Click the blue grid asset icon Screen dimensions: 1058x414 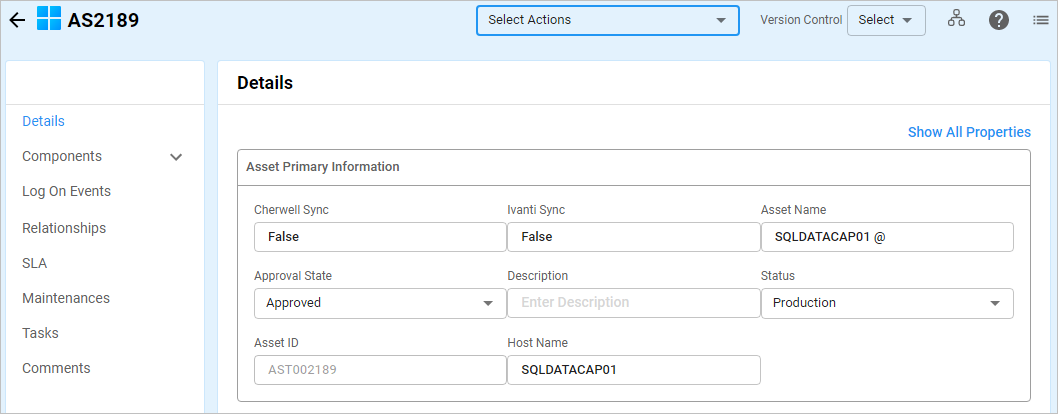click(49, 19)
